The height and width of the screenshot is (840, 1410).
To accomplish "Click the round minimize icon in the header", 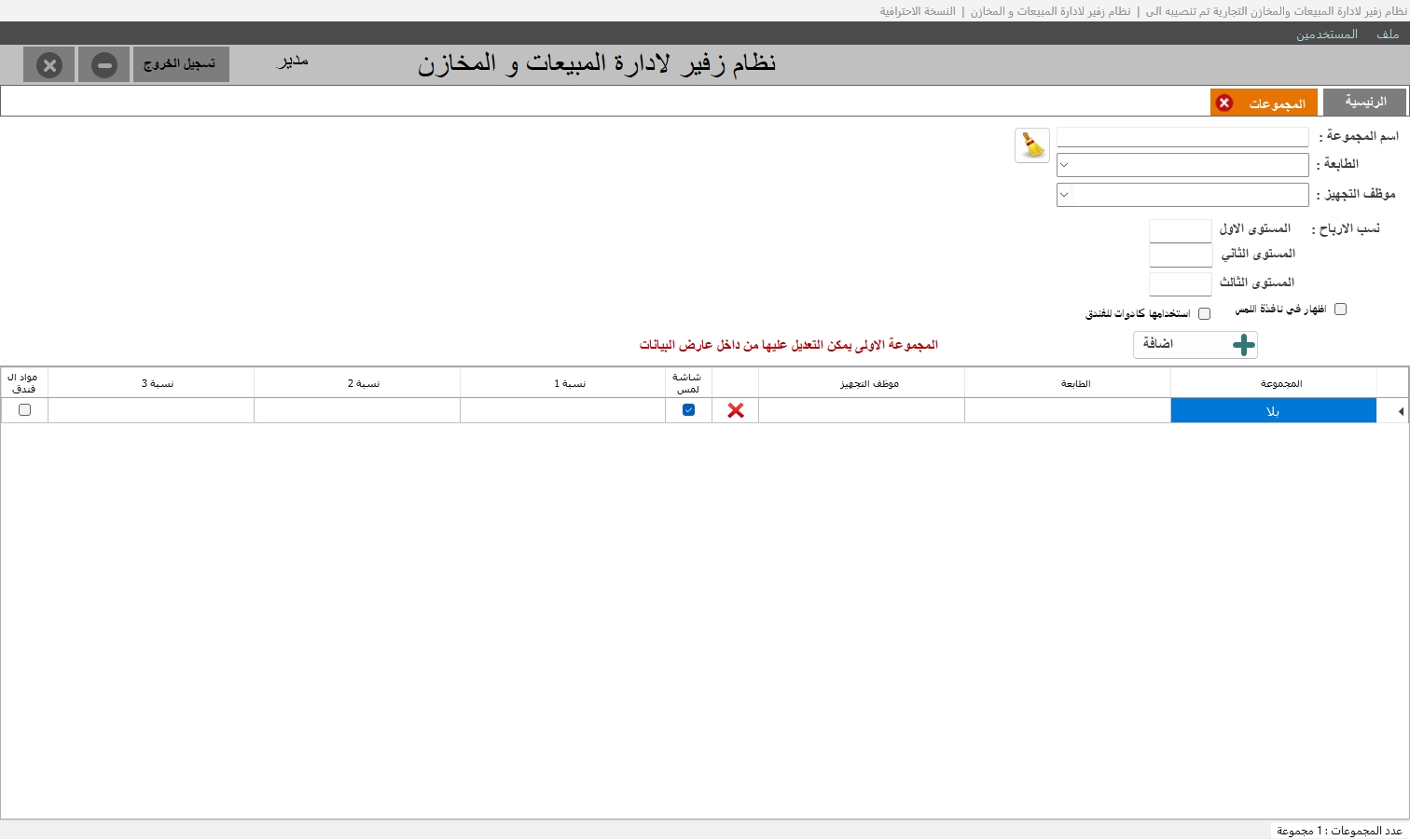I will click(104, 65).
